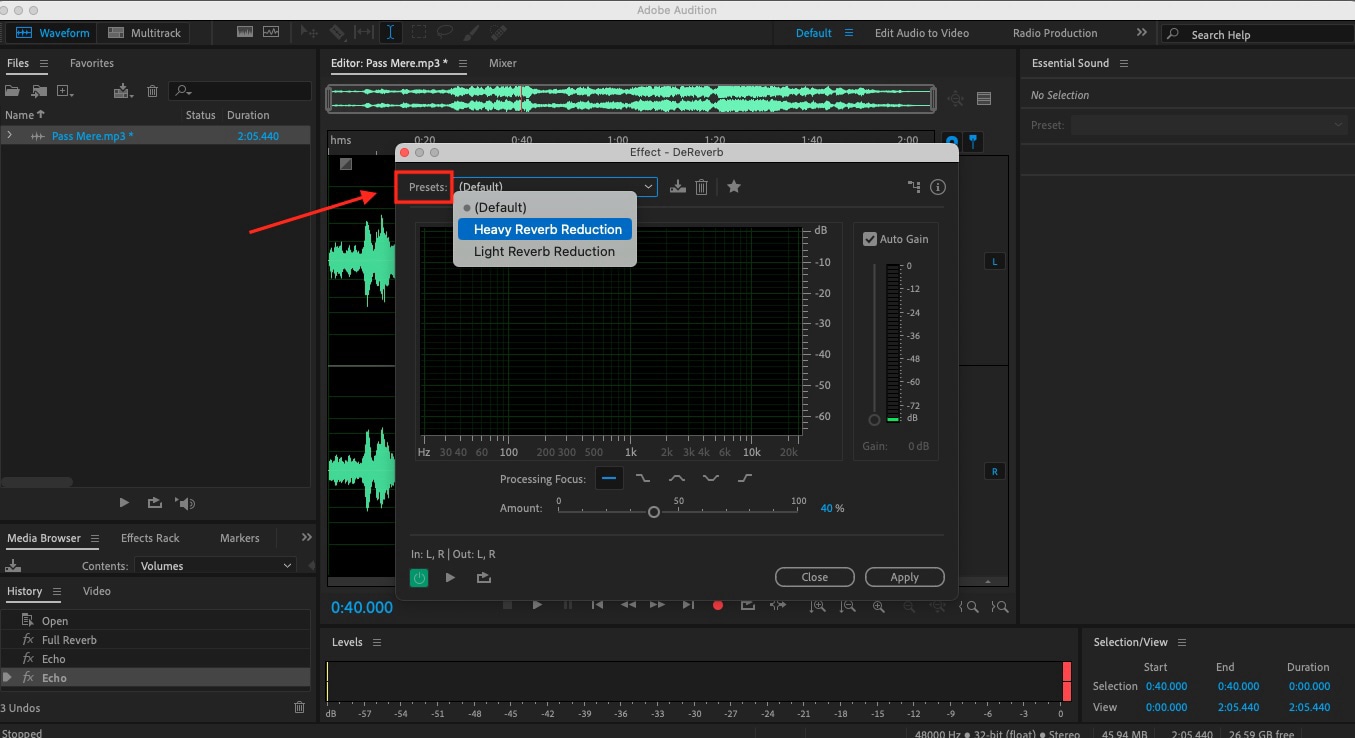Screen dimensions: 1355x738
Task: Switch to Multitrack view
Action: [145, 33]
